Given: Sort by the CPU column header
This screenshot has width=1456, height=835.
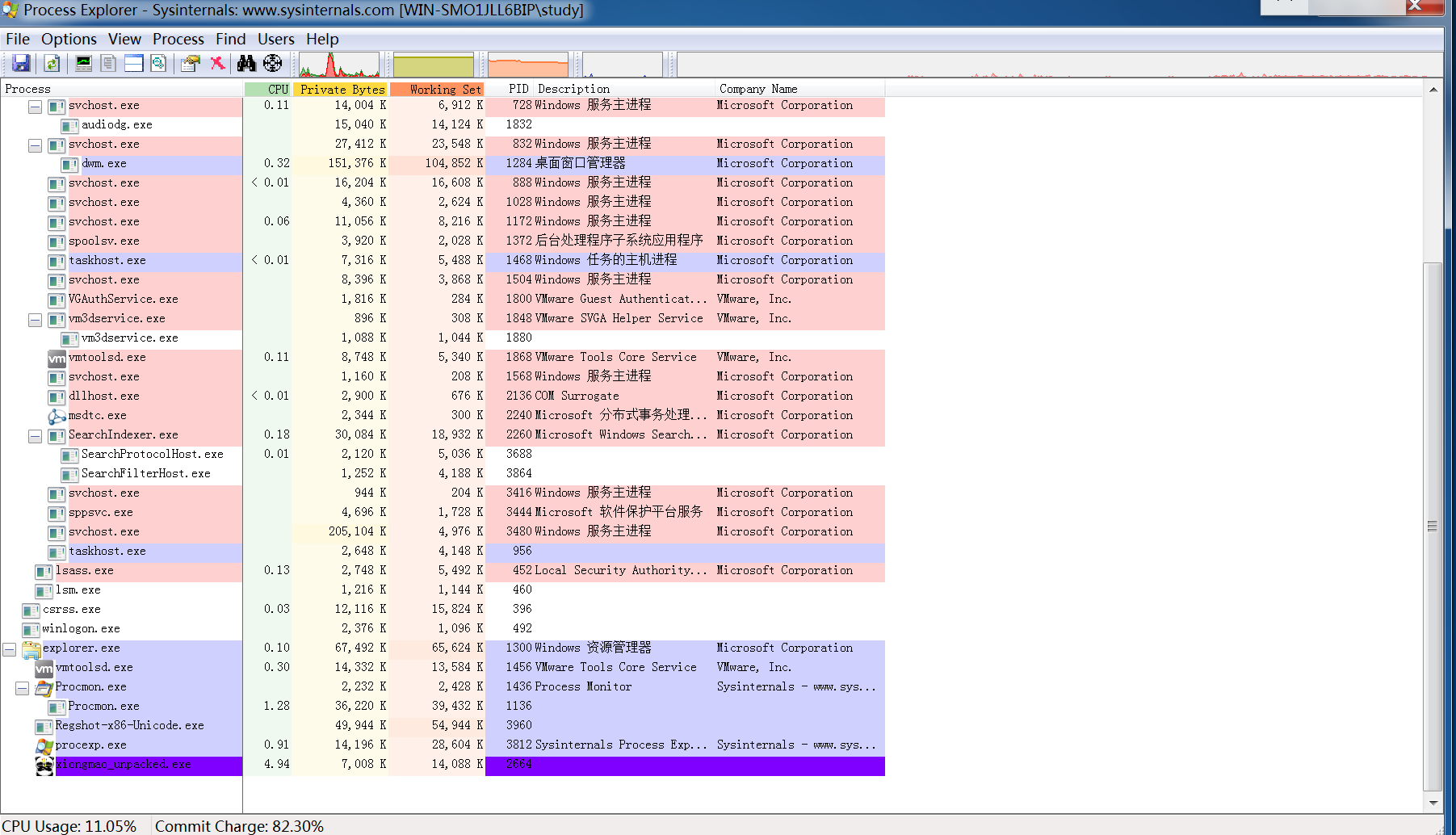Looking at the screenshot, I should 268,89.
